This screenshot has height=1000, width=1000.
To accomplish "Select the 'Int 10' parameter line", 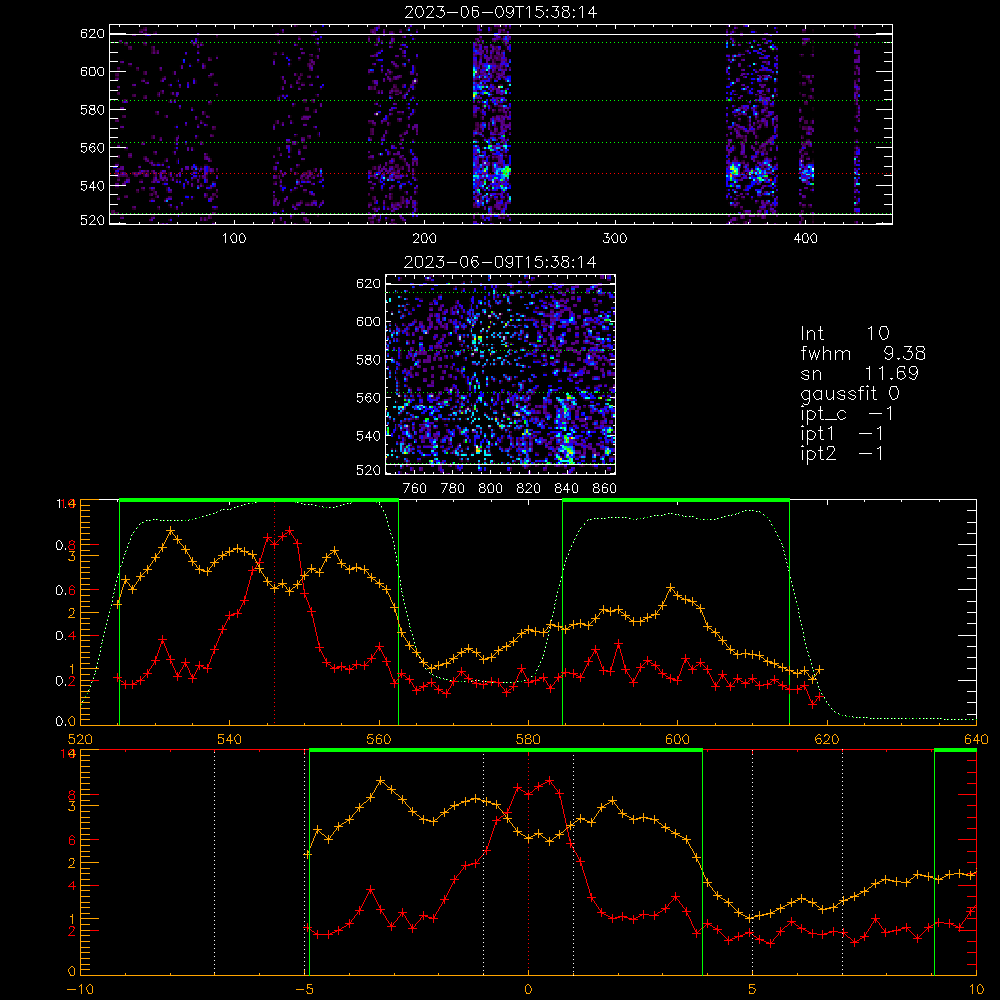I will click(x=844, y=333).
